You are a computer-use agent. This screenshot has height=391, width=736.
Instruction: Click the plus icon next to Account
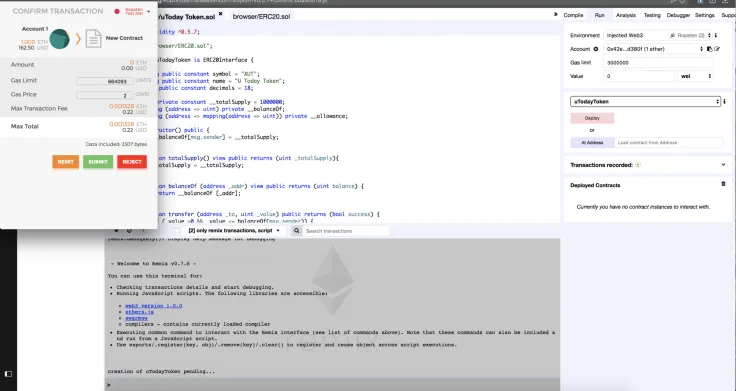tap(596, 49)
